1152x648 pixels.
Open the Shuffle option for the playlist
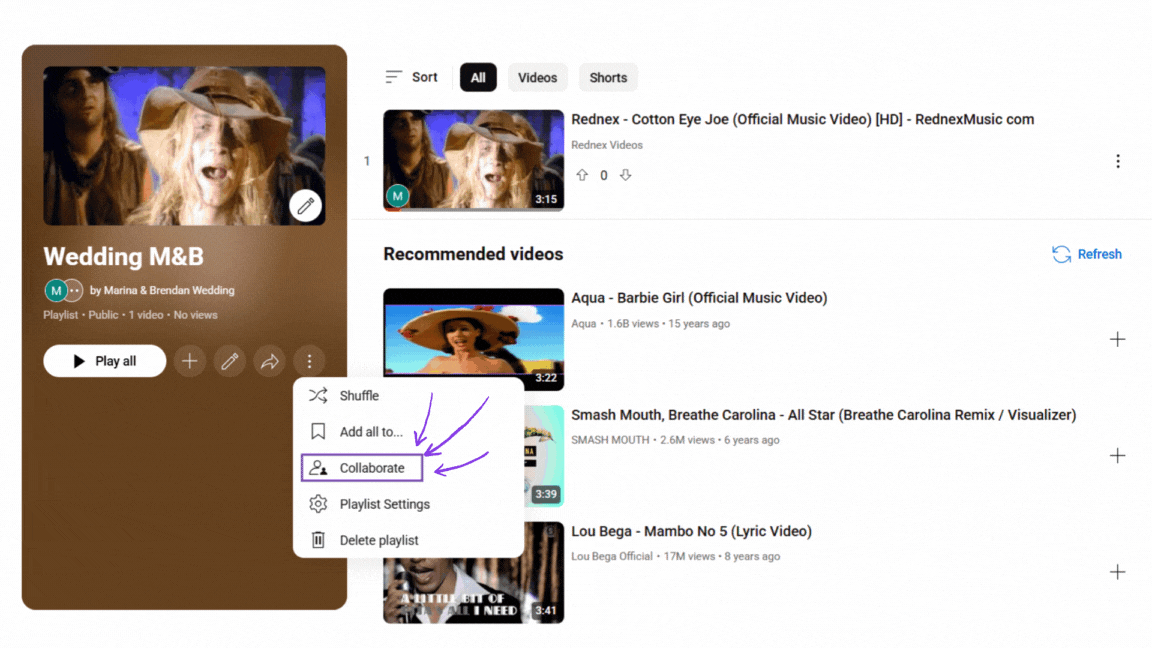point(362,395)
